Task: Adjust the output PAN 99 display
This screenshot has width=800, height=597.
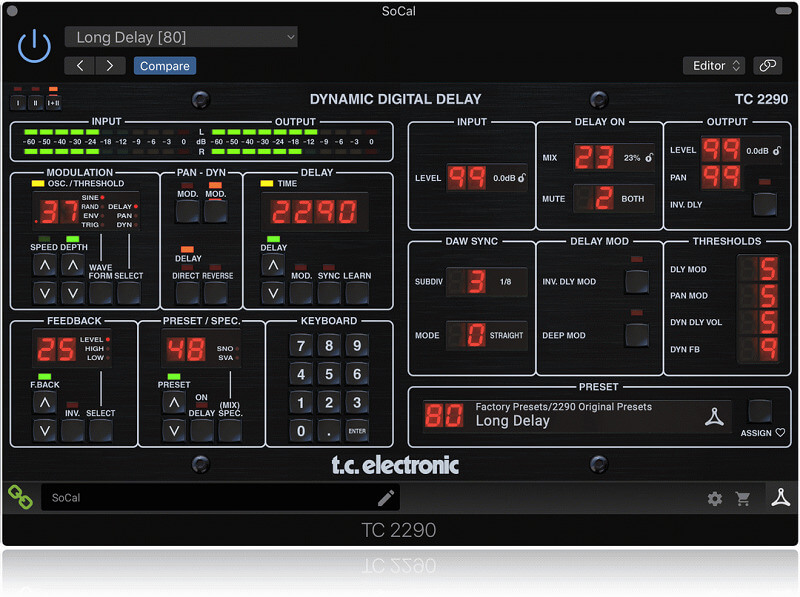Action: pos(720,177)
